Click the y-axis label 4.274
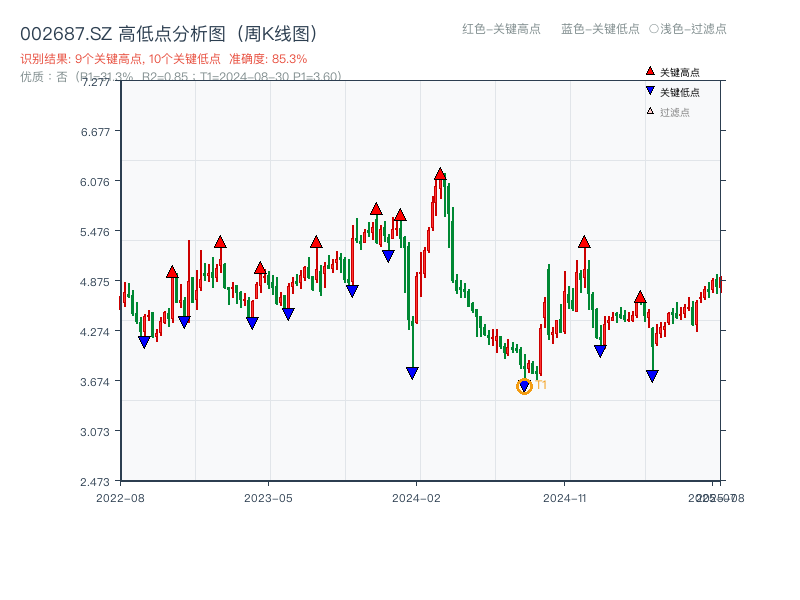Image resolution: width=800 pixels, height=600 pixels. 95,332
